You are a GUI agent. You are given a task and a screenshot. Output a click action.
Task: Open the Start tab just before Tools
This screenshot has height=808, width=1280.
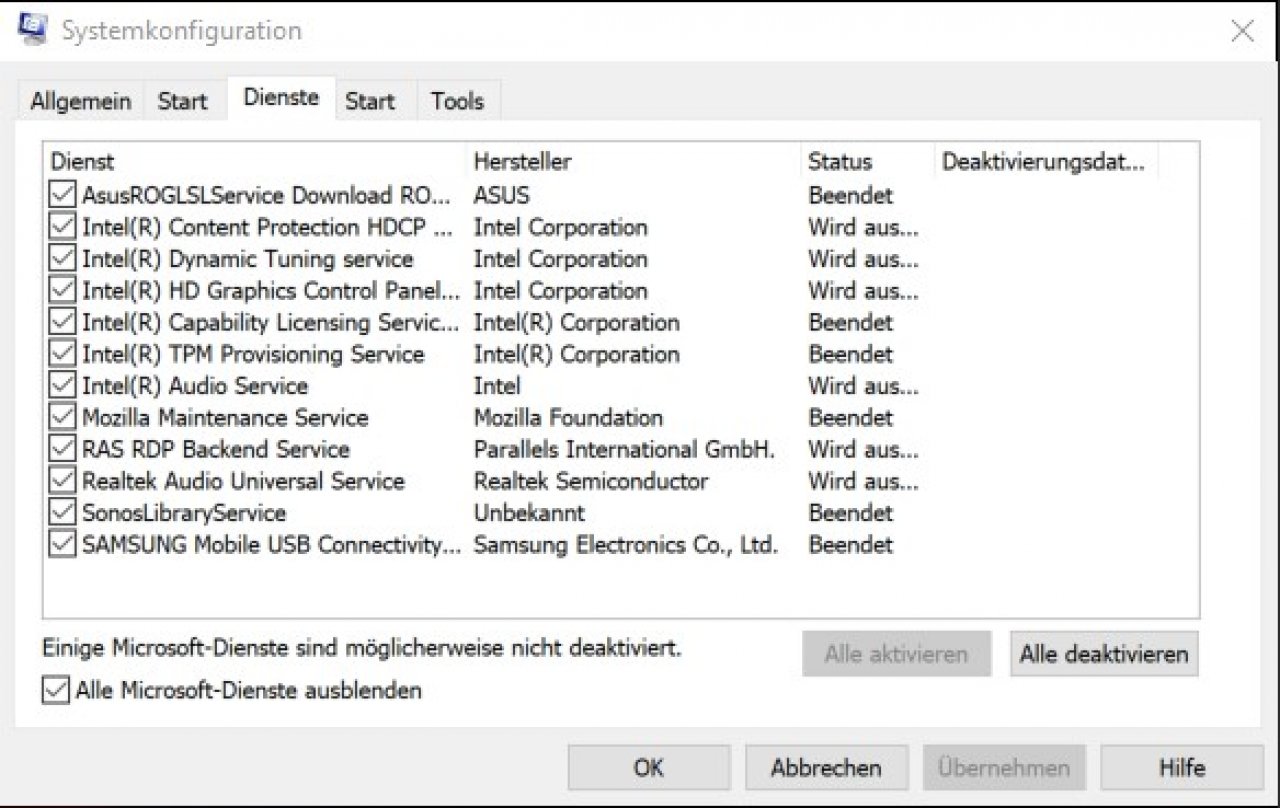pyautogui.click(x=370, y=101)
